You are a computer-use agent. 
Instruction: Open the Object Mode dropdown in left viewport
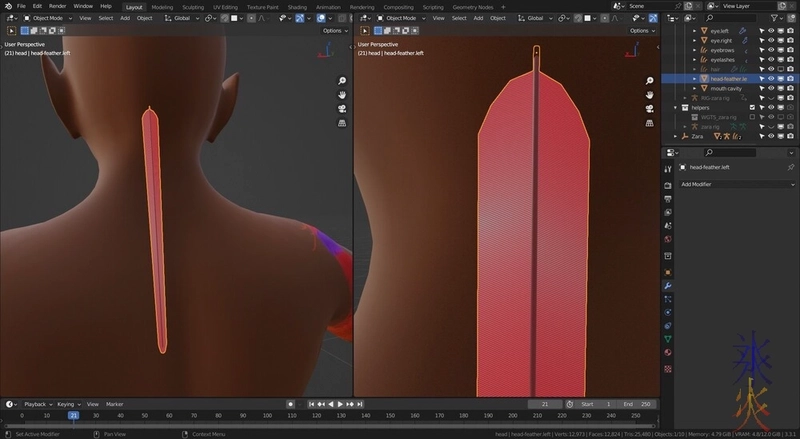[x=49, y=18]
